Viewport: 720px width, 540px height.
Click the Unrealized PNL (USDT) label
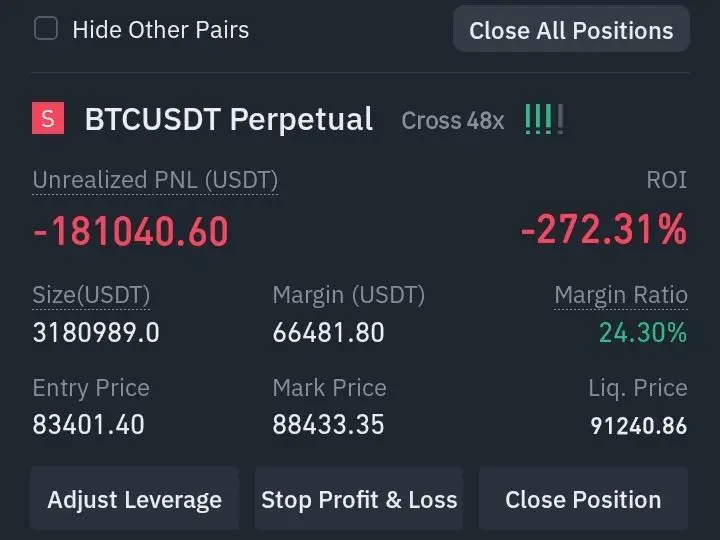click(x=155, y=180)
